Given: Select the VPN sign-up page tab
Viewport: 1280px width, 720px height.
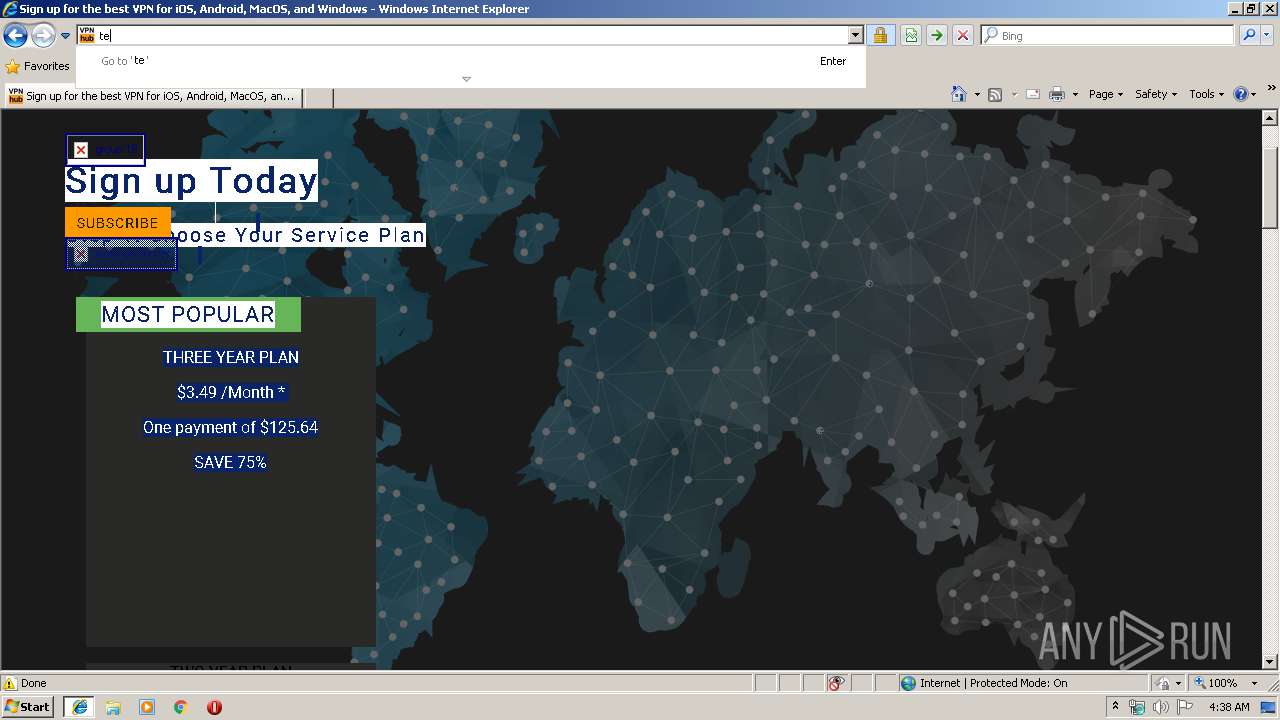Looking at the screenshot, I should tap(154, 97).
